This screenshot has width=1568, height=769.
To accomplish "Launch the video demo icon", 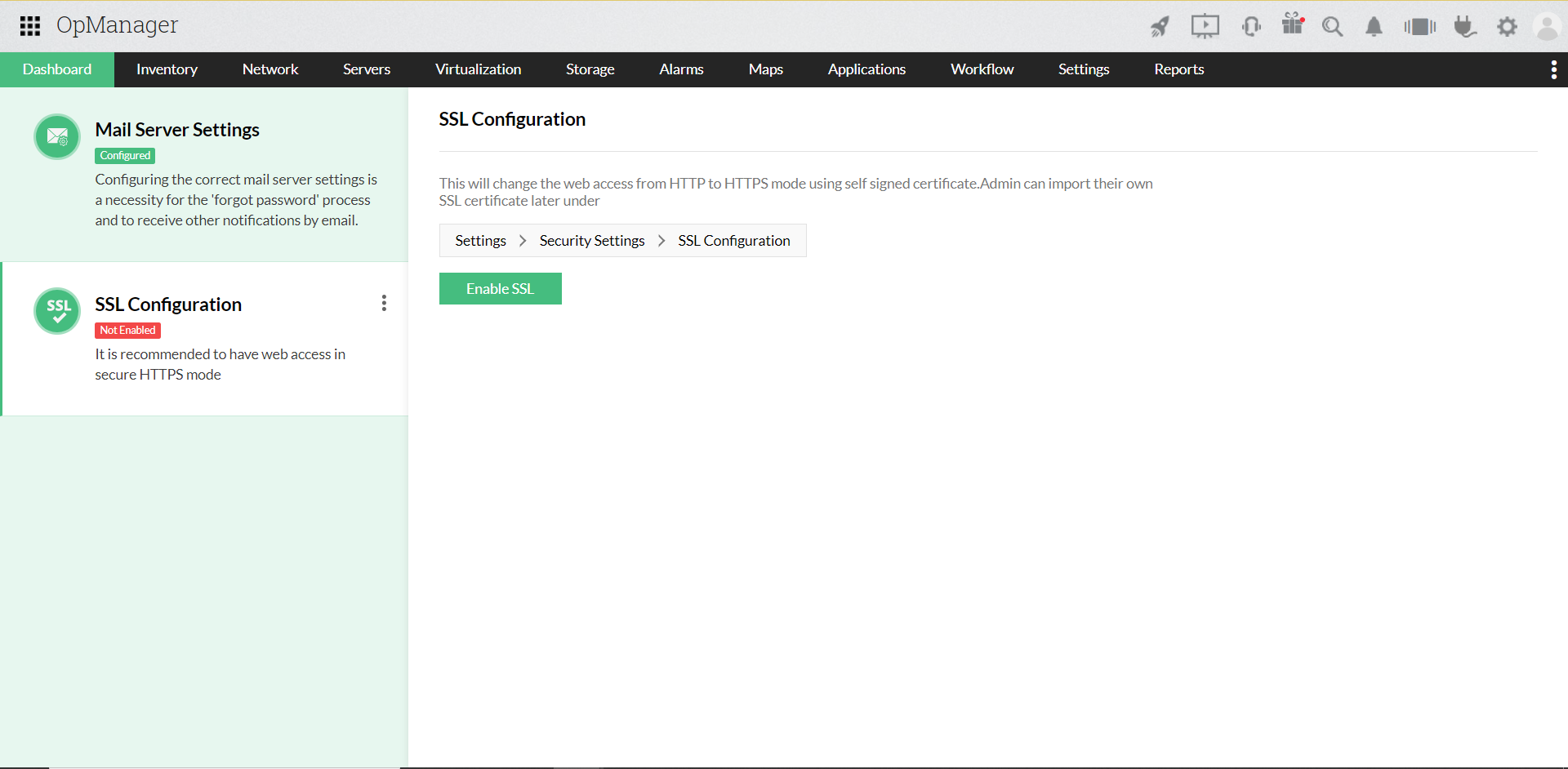I will (x=1205, y=26).
